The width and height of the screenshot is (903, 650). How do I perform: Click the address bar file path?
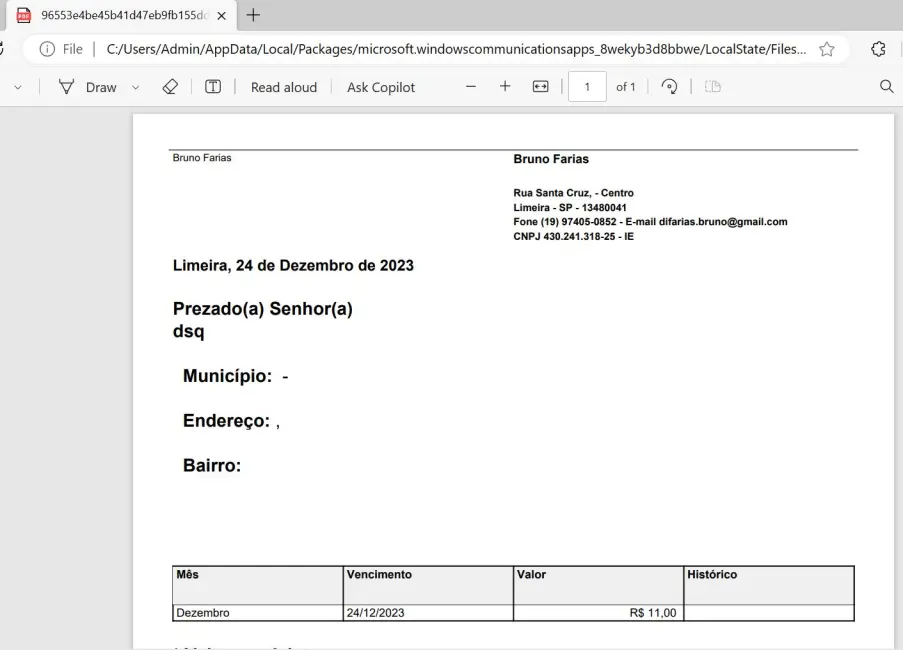point(456,49)
